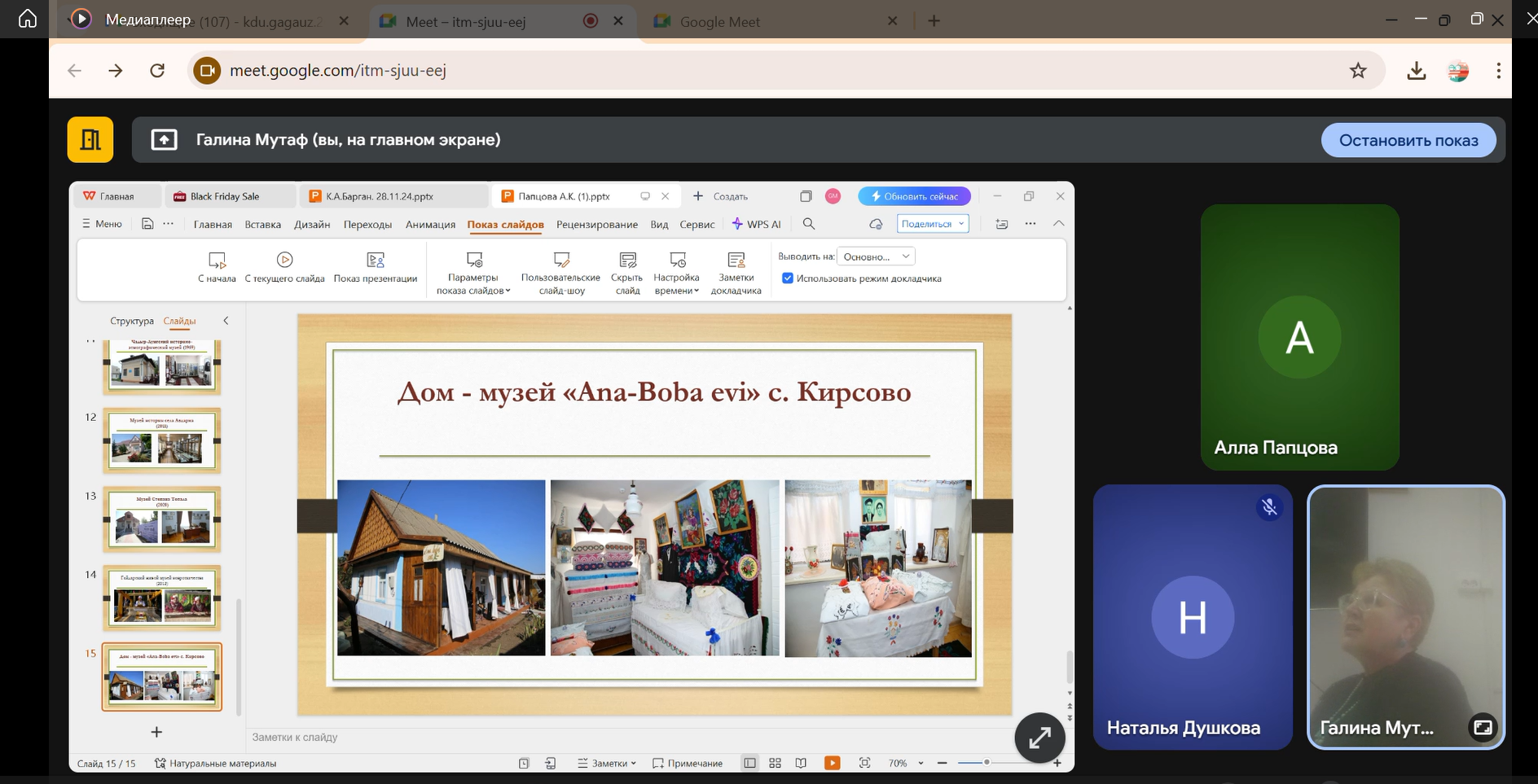Expand 'Поделиться' dropdown button
This screenshot has width=1538, height=784.
pyautogui.click(x=933, y=224)
